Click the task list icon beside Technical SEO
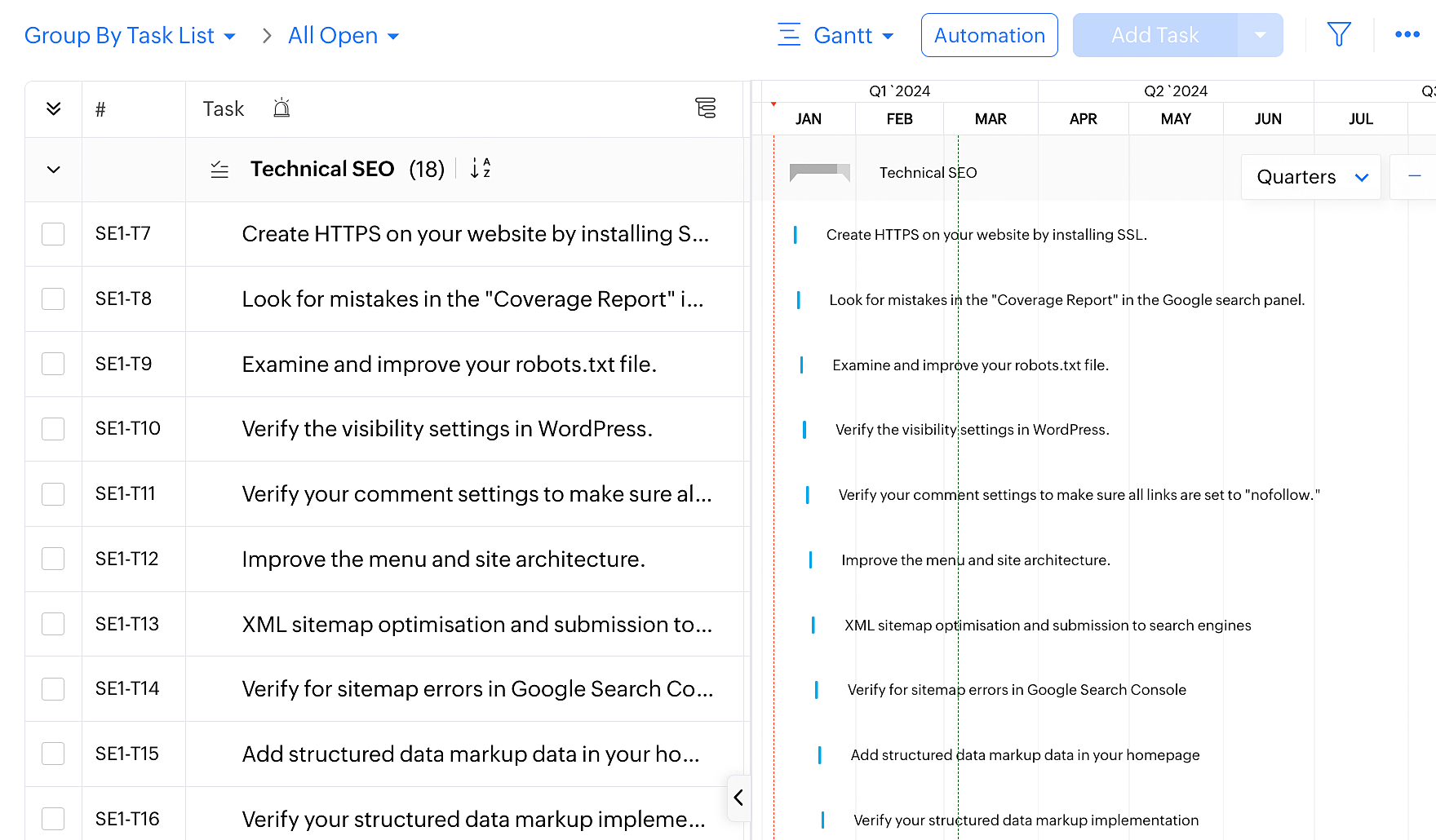Viewport: 1436px width, 840px height. 219,170
